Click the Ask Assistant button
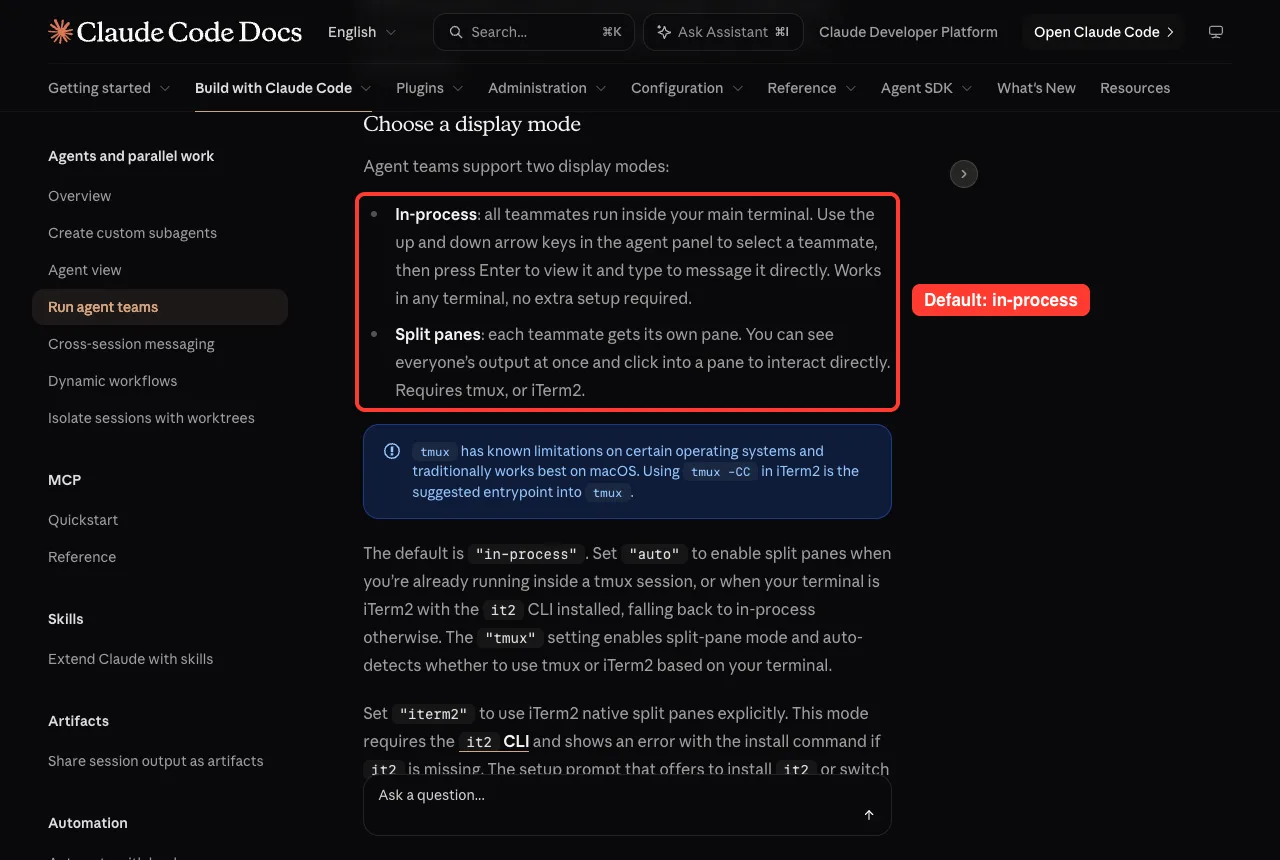This screenshot has height=860, width=1280. click(723, 32)
